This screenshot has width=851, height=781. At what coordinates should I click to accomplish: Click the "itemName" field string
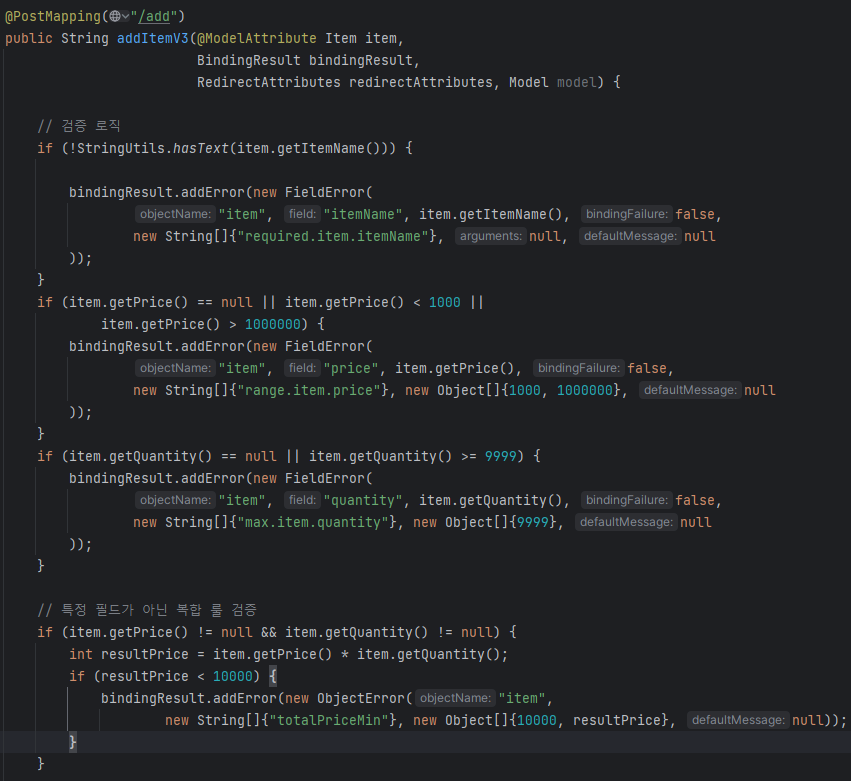coord(363,214)
